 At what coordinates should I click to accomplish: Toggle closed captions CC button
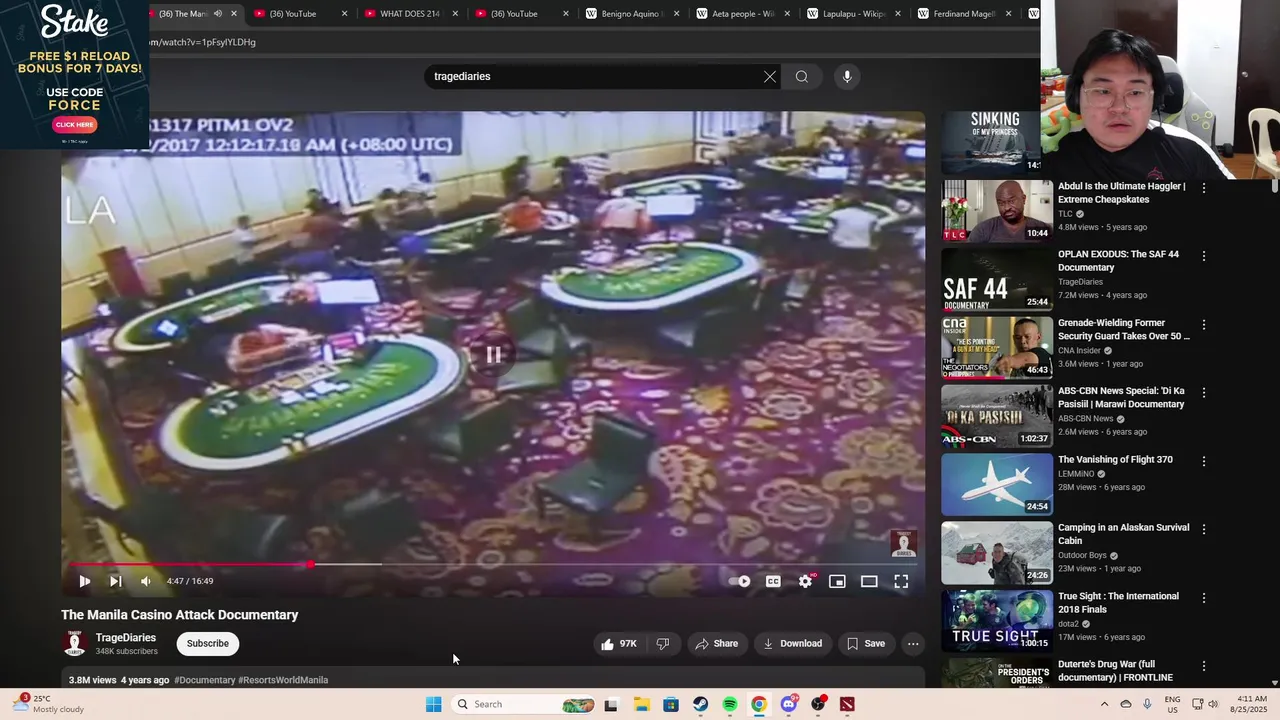(773, 581)
